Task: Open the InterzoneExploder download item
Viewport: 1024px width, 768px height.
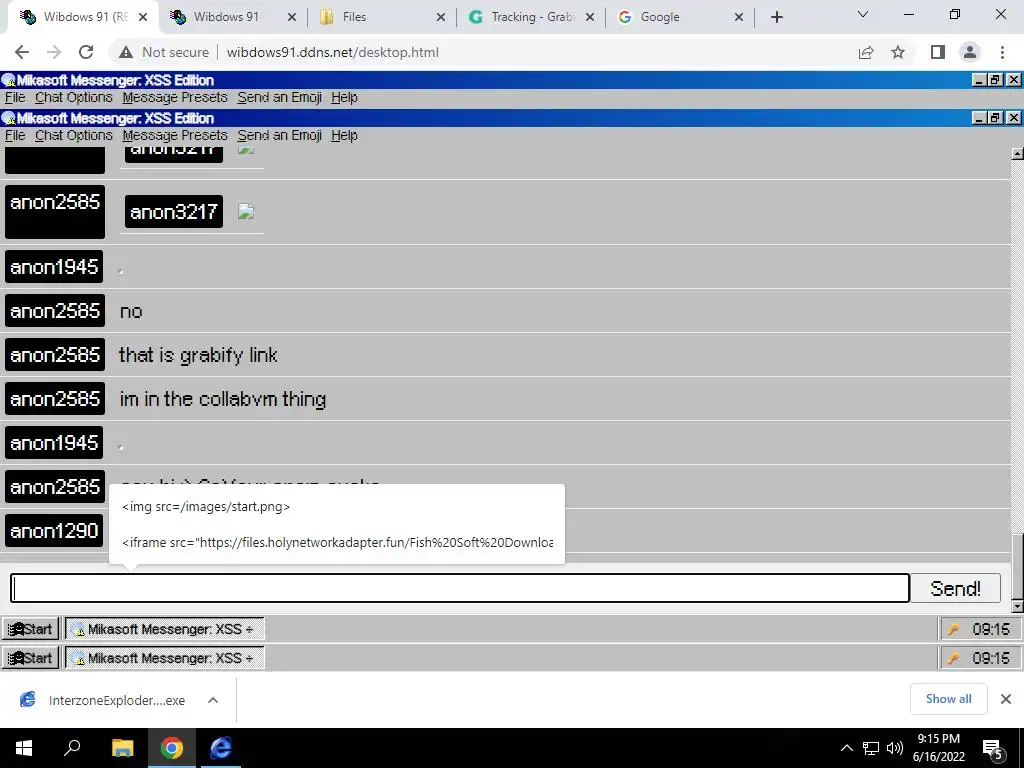Action: click(104, 700)
